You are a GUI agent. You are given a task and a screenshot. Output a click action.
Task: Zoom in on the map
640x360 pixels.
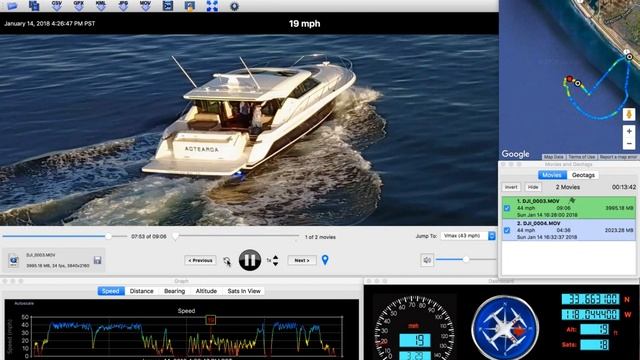point(629,131)
